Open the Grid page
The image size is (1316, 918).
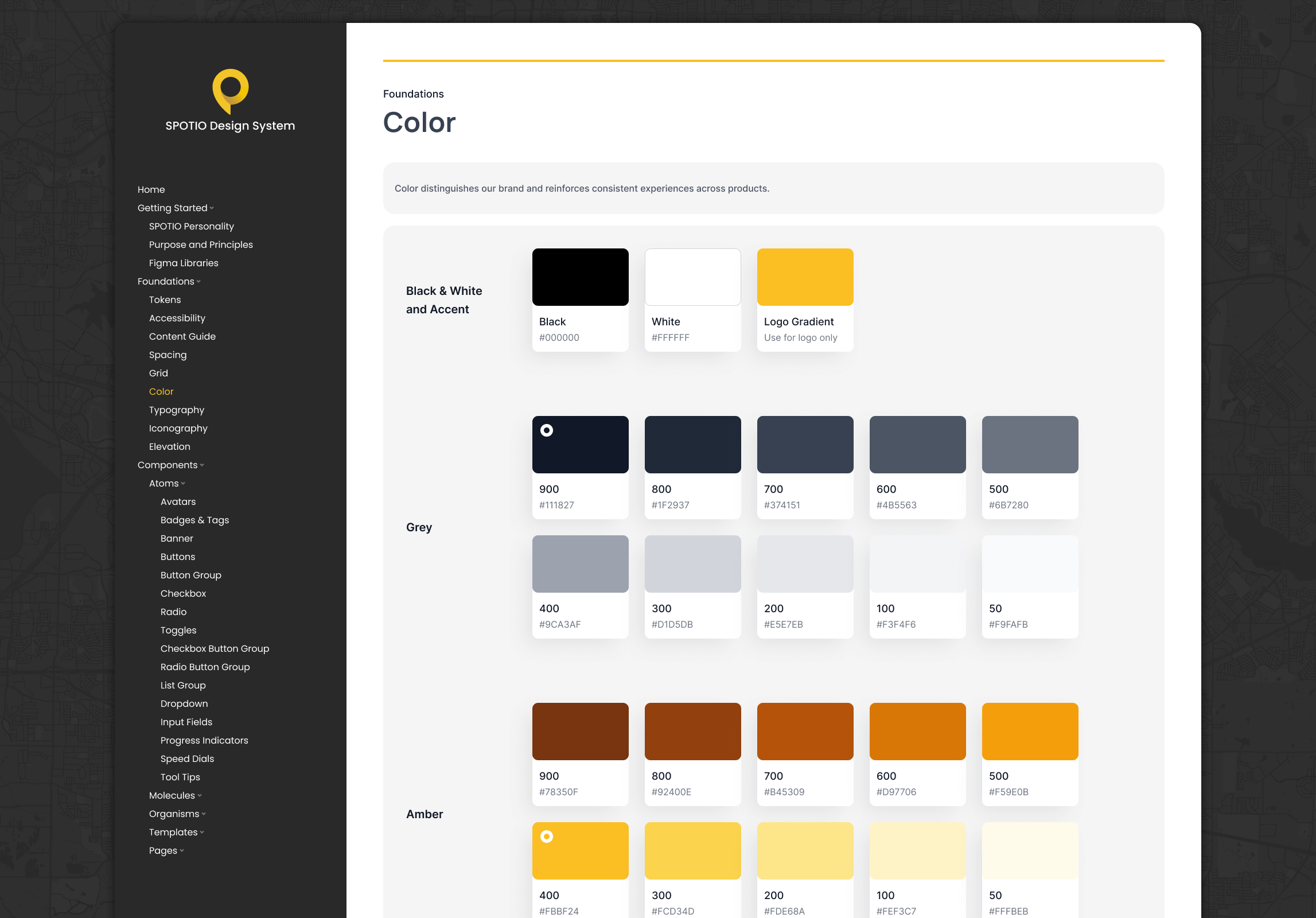159,373
